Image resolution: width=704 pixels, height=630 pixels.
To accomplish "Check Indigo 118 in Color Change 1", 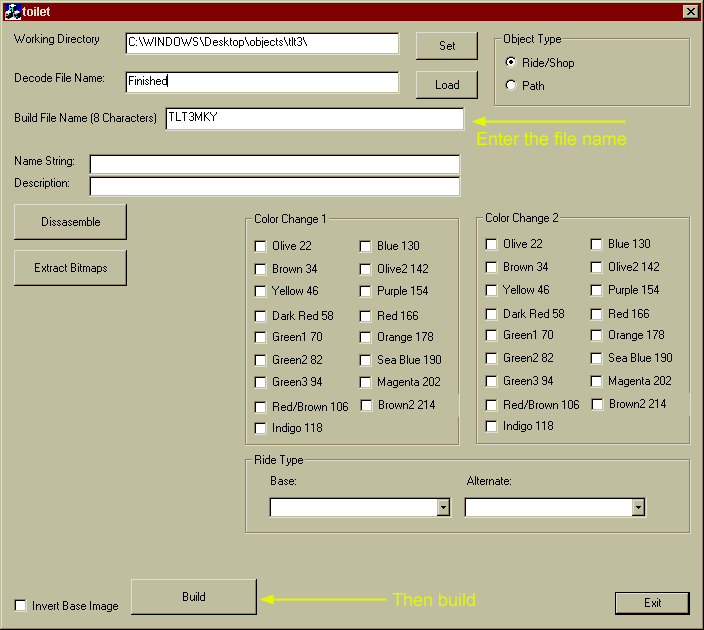I will coord(260,428).
